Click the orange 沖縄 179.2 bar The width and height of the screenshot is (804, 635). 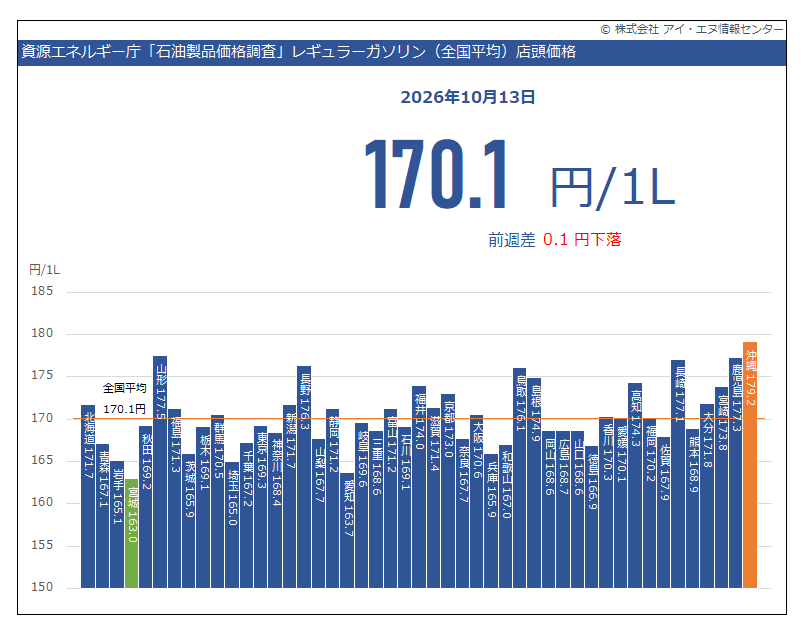(750, 465)
